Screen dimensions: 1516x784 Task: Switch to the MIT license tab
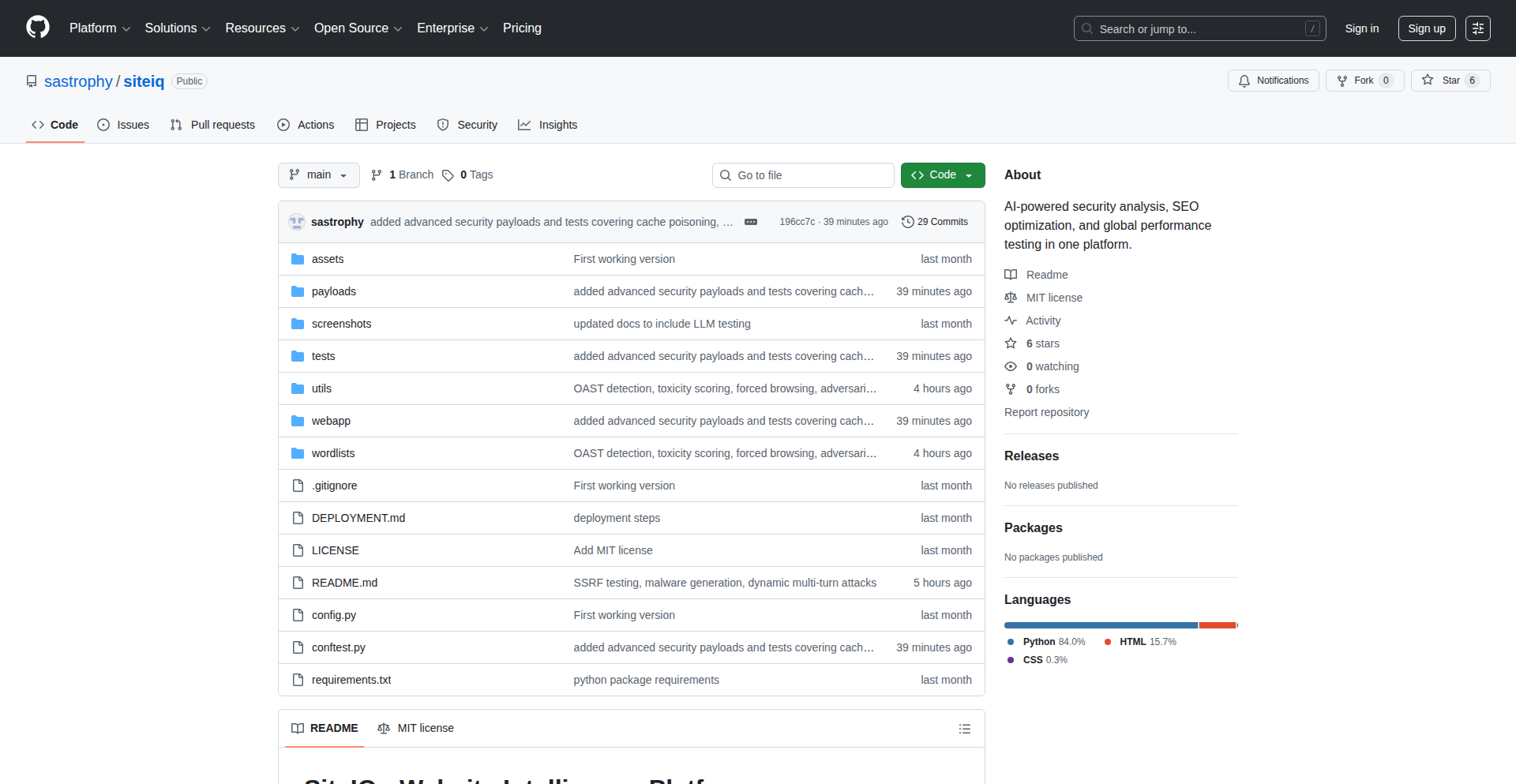coord(416,728)
